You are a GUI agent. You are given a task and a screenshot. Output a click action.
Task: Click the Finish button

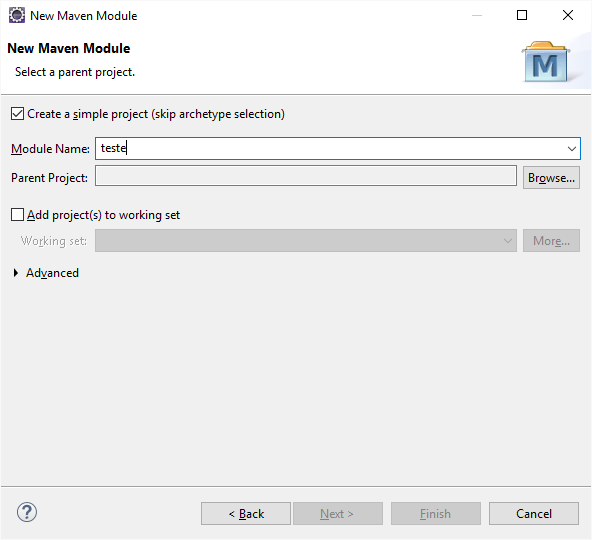(x=436, y=514)
